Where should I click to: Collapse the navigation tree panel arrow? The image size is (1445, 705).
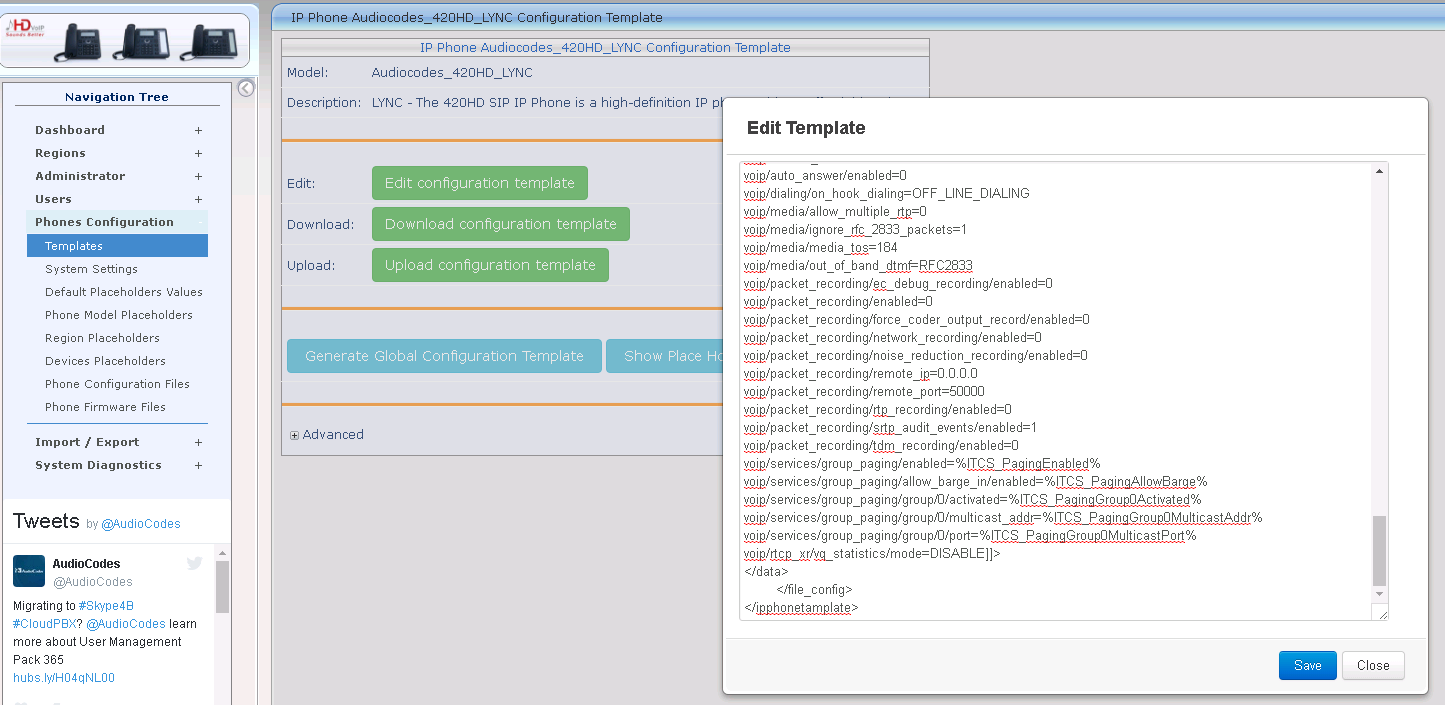point(246,88)
